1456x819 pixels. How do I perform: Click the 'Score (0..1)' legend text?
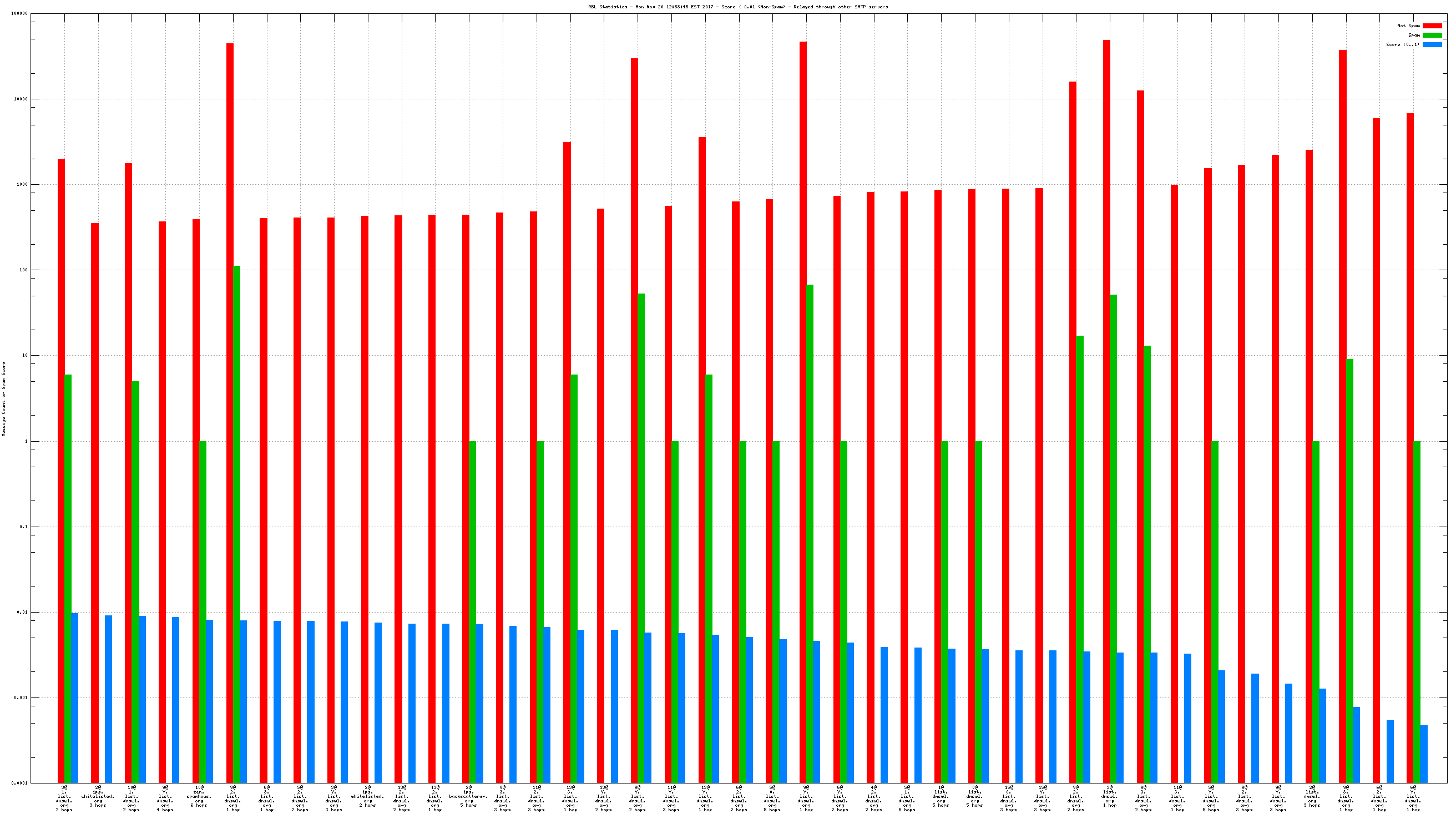pyautogui.click(x=1402, y=44)
